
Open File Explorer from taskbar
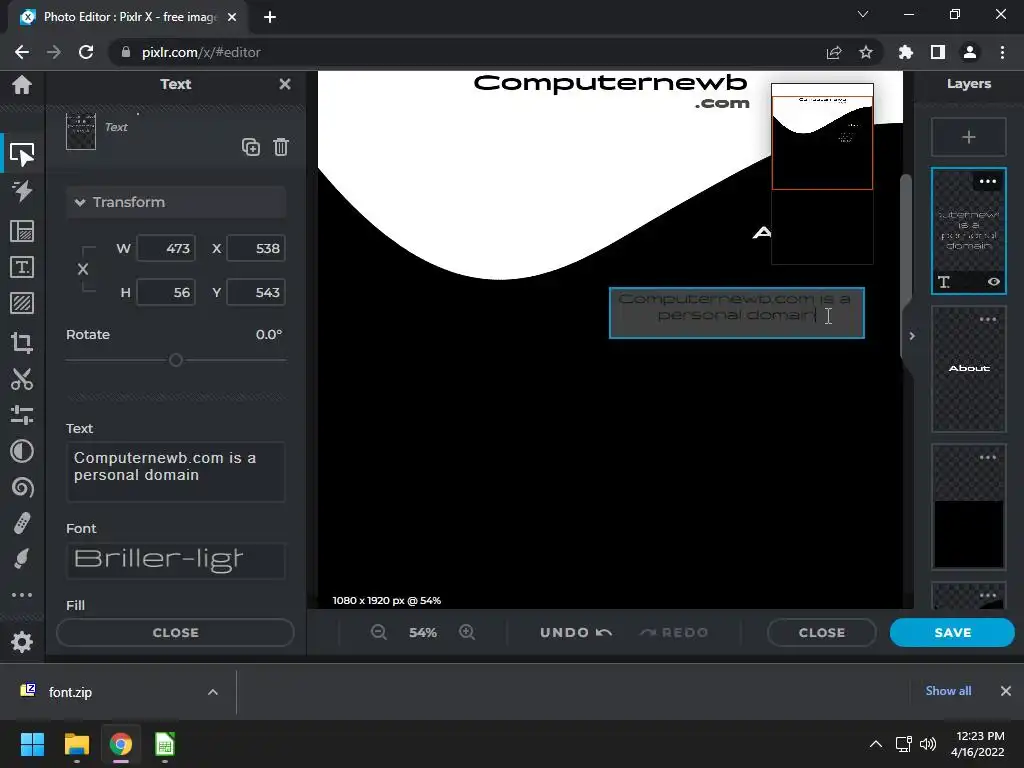click(x=76, y=744)
